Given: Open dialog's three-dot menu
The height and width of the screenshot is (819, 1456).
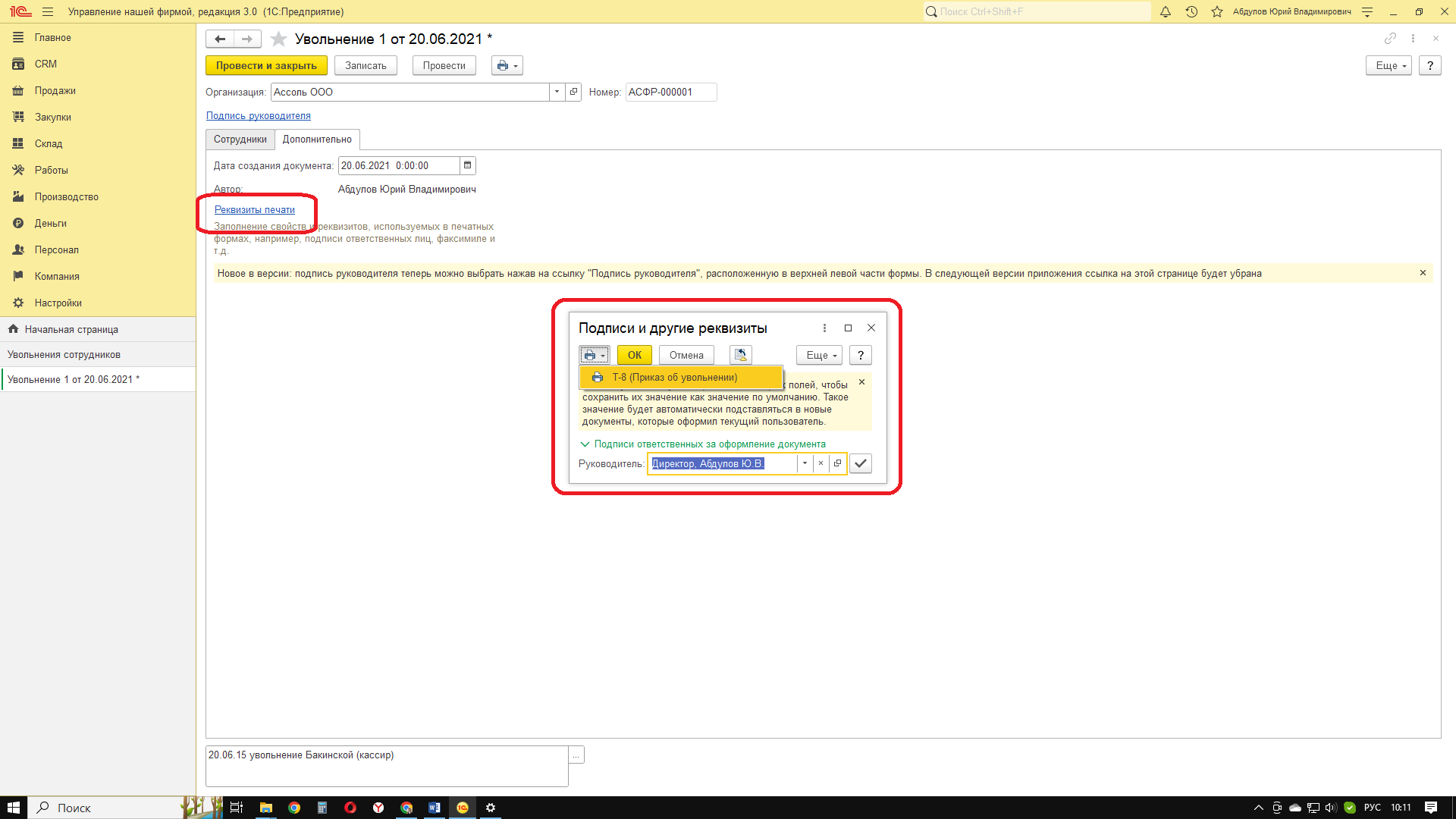Looking at the screenshot, I should click(824, 328).
